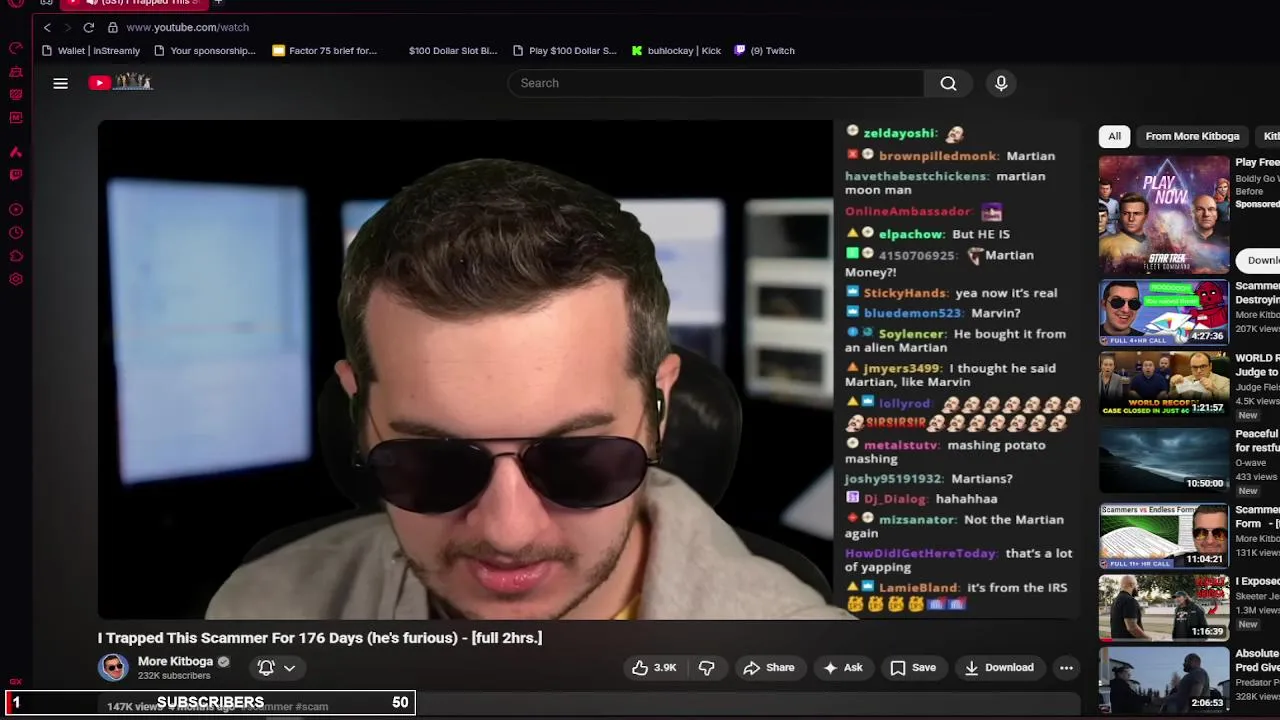Open History clock icon in sidebar
The image size is (1280, 720).
16,233
